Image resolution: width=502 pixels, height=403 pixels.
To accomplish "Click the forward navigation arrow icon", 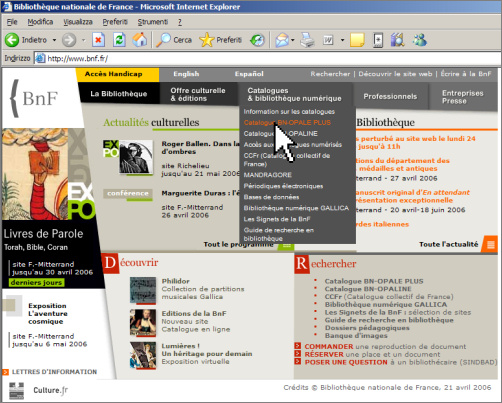I will pyautogui.click(x=69, y=40).
